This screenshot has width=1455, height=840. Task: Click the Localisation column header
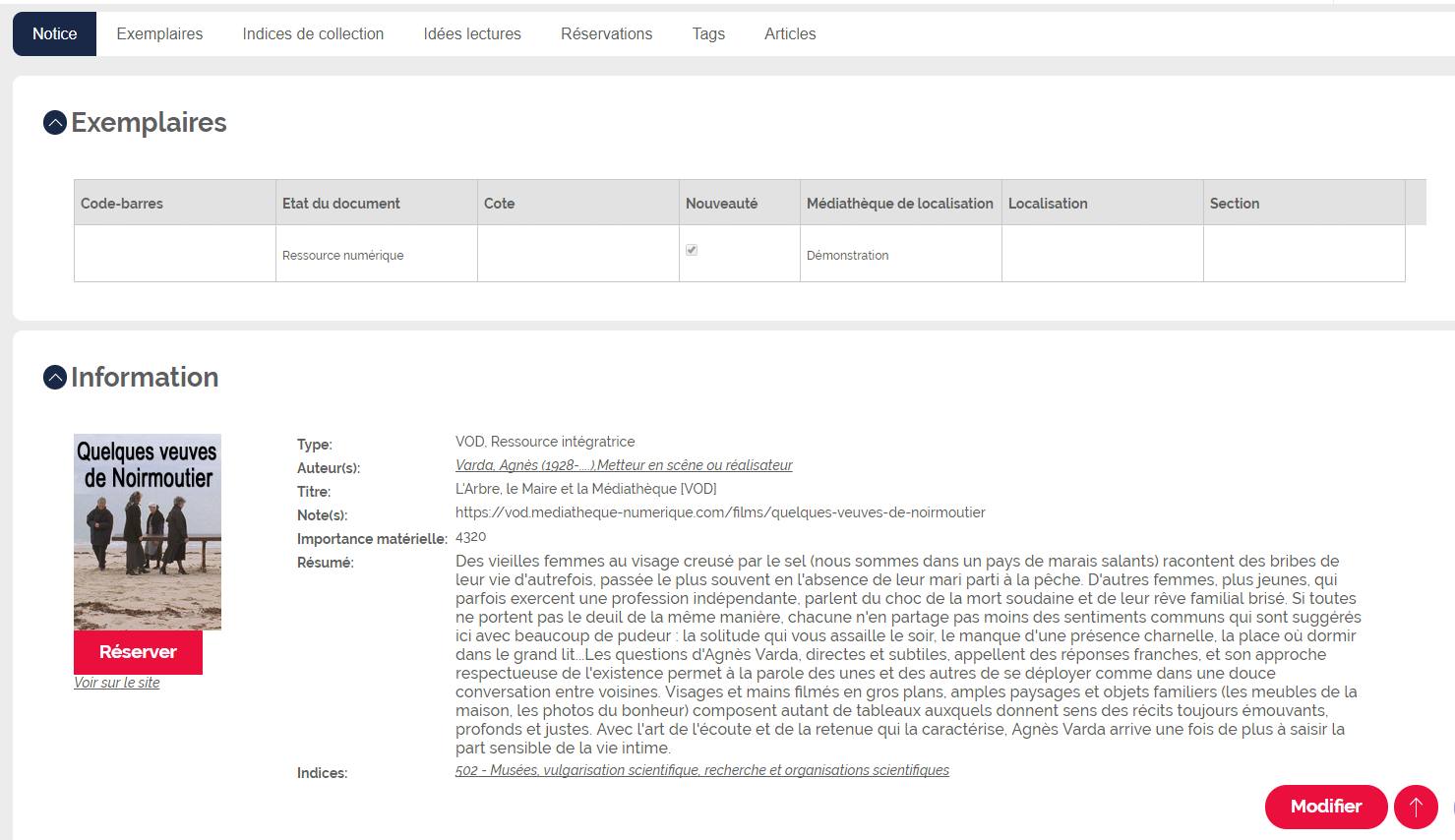pyautogui.click(x=1103, y=203)
